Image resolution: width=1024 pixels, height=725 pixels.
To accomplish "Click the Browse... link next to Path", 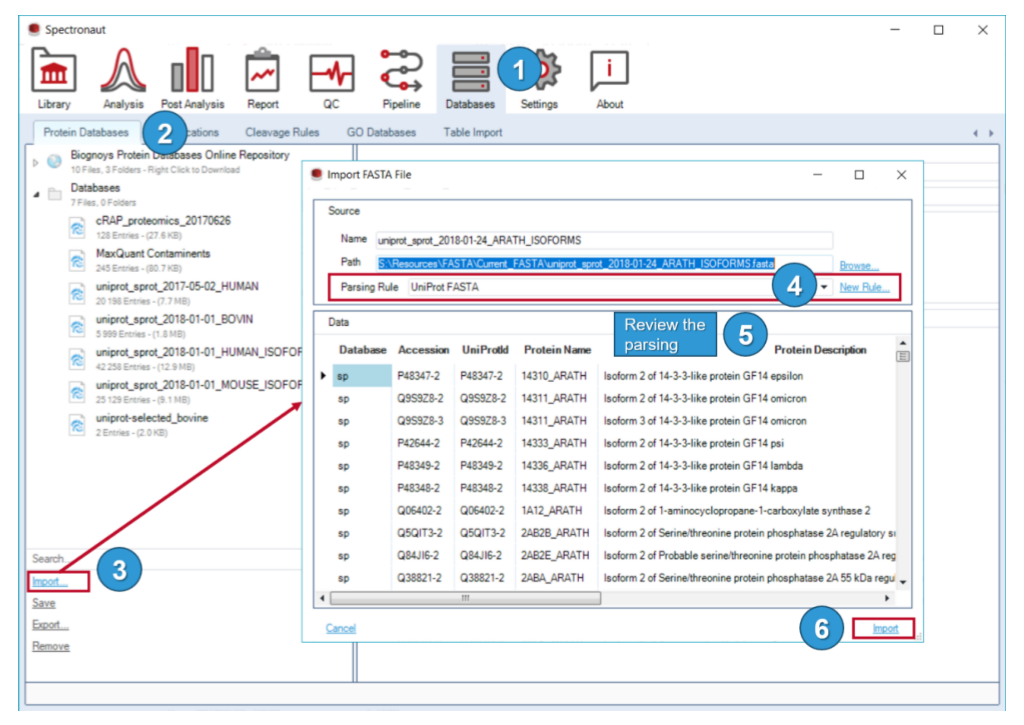I will [x=859, y=265].
